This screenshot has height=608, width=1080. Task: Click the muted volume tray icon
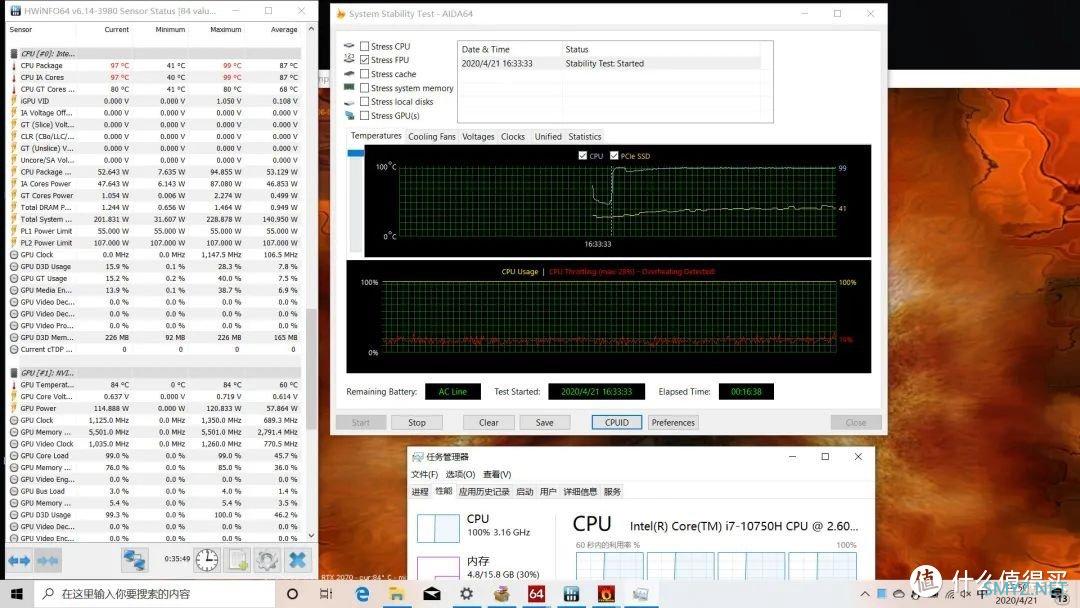(966, 594)
